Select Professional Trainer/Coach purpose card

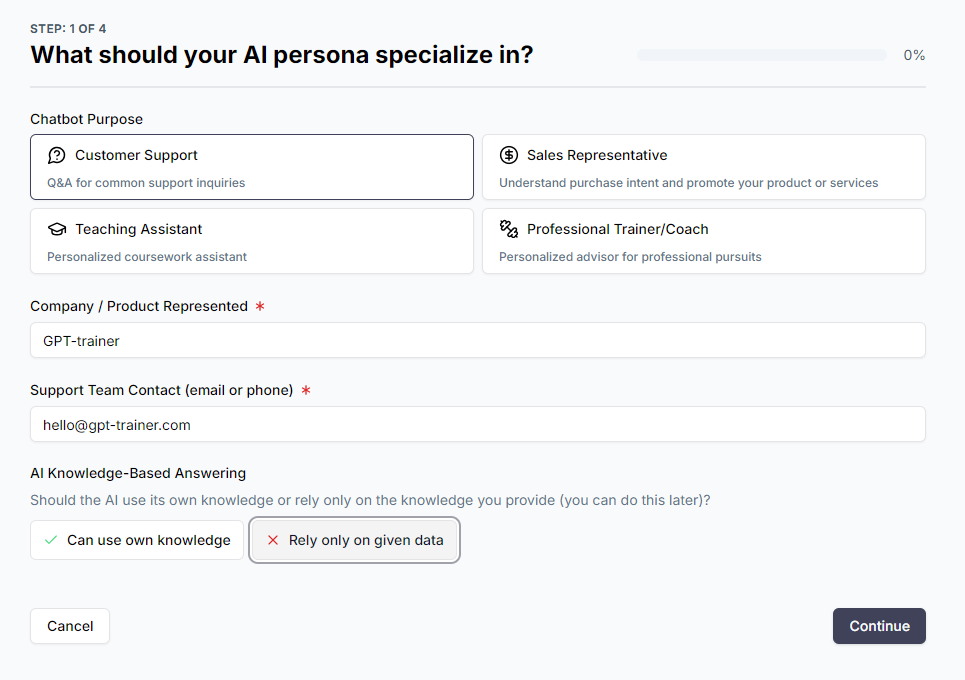[x=703, y=241]
